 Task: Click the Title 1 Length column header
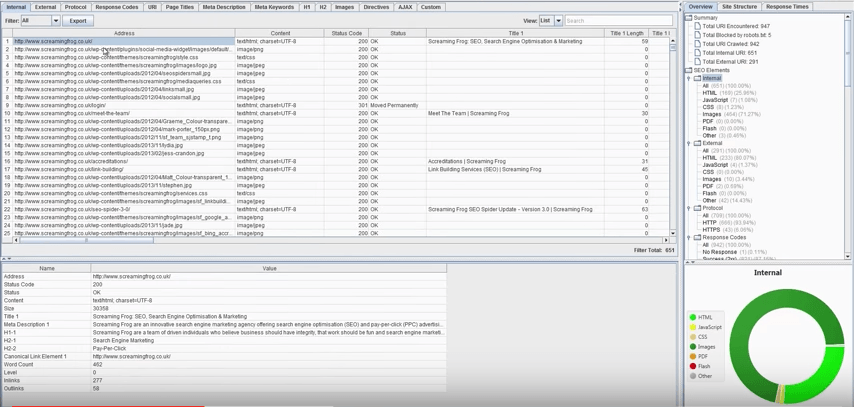pyautogui.click(x=627, y=33)
